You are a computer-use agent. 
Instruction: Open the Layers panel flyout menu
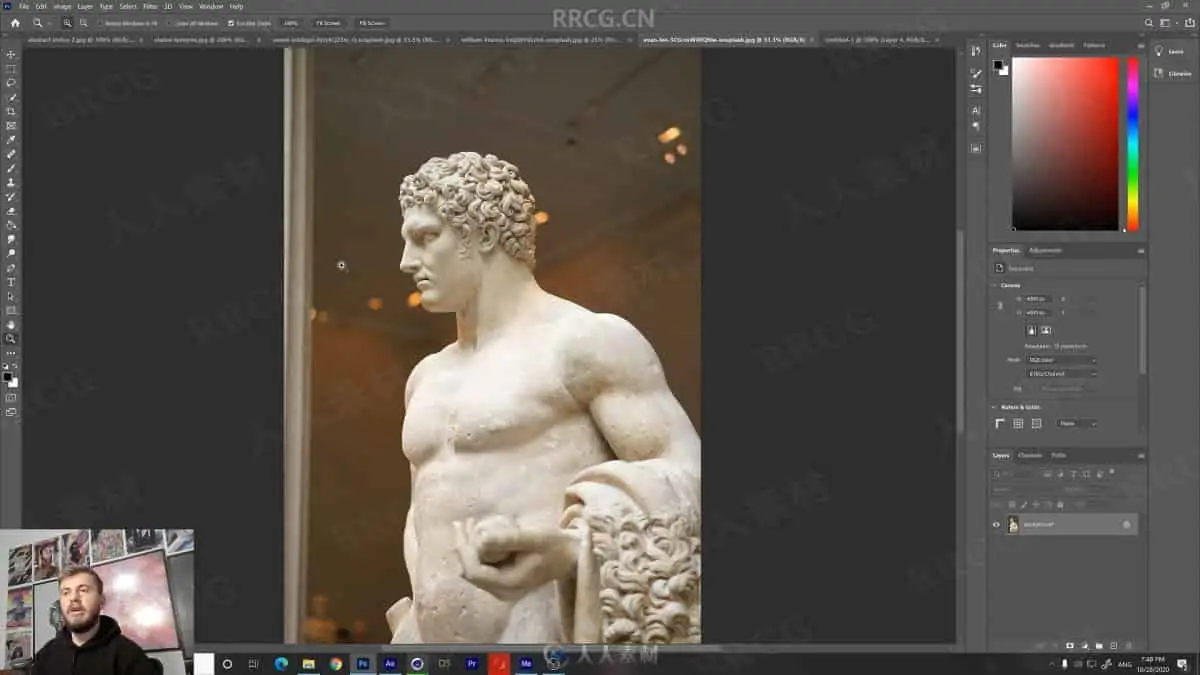pyautogui.click(x=1141, y=455)
